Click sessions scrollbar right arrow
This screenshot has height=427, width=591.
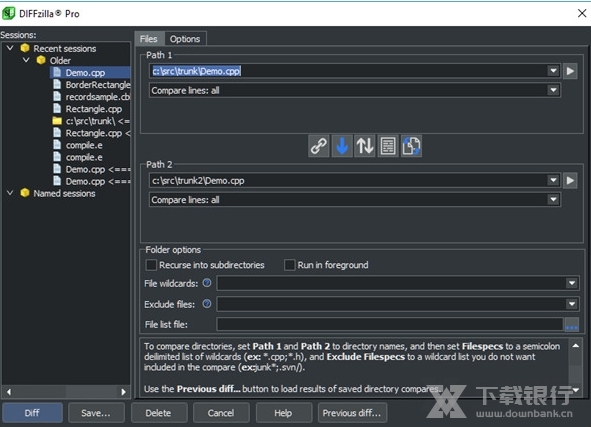click(123, 392)
